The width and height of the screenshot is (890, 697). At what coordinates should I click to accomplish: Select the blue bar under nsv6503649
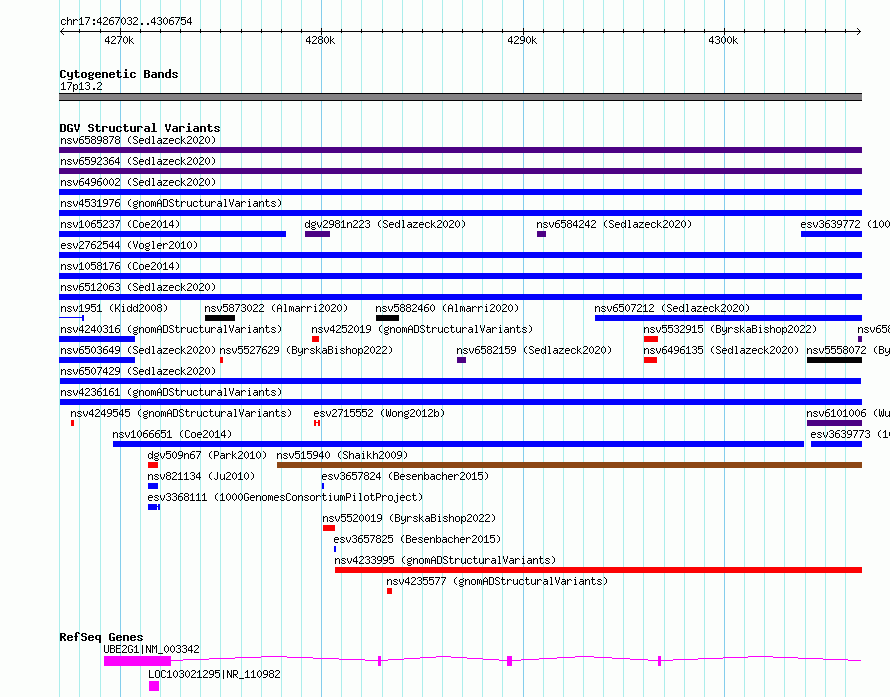point(97,360)
